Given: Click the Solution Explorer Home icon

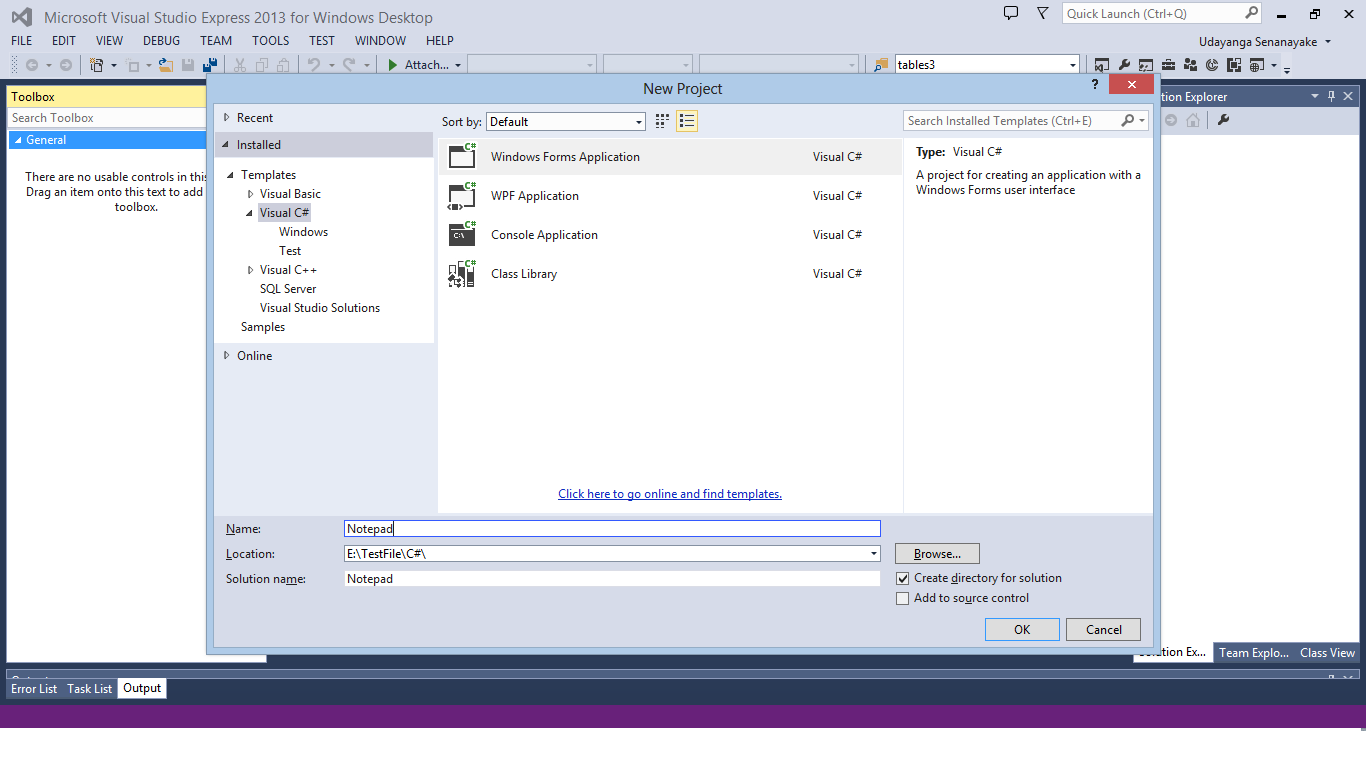Looking at the screenshot, I should click(1193, 120).
